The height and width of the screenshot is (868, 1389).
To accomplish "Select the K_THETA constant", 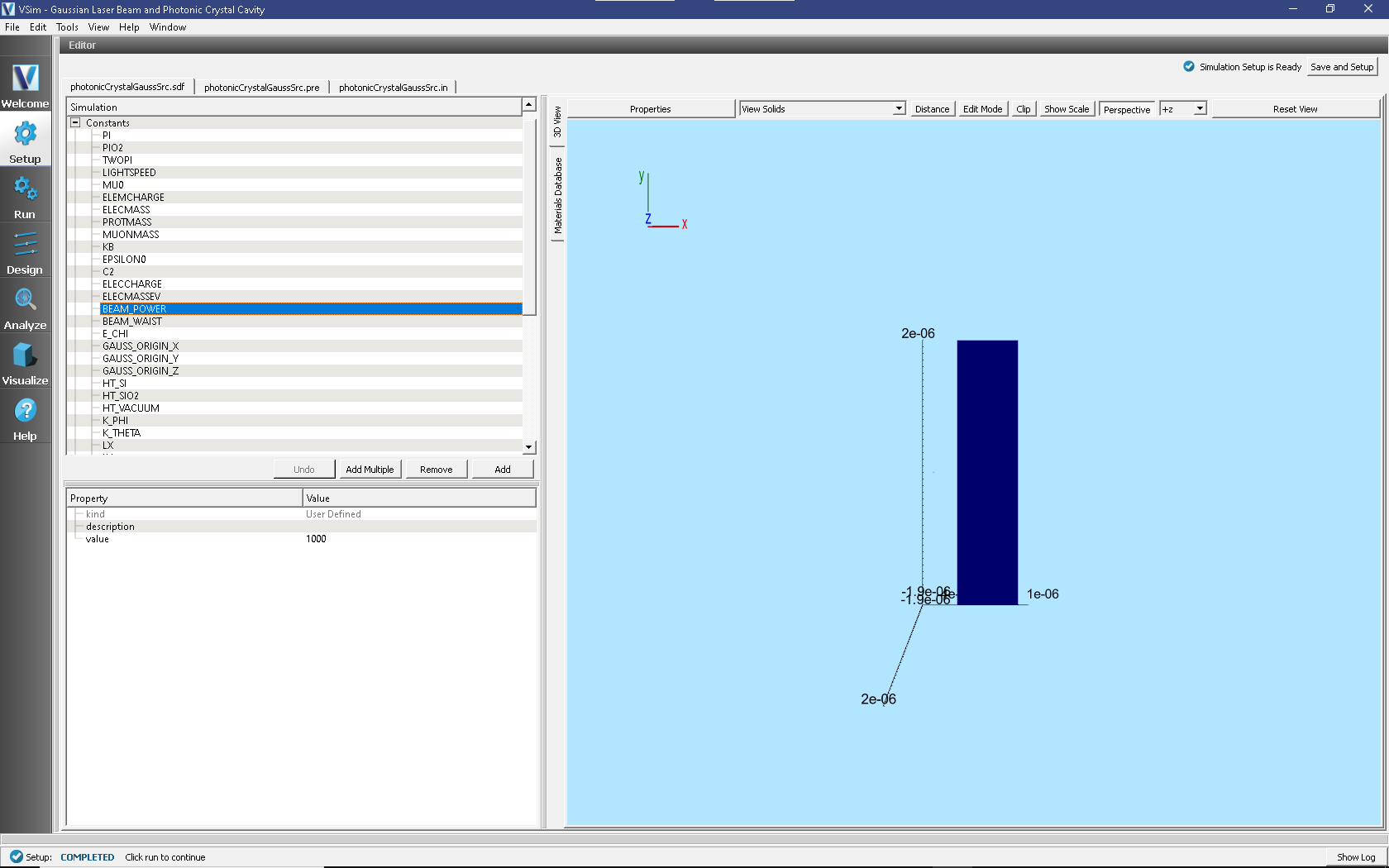I will coord(122,432).
